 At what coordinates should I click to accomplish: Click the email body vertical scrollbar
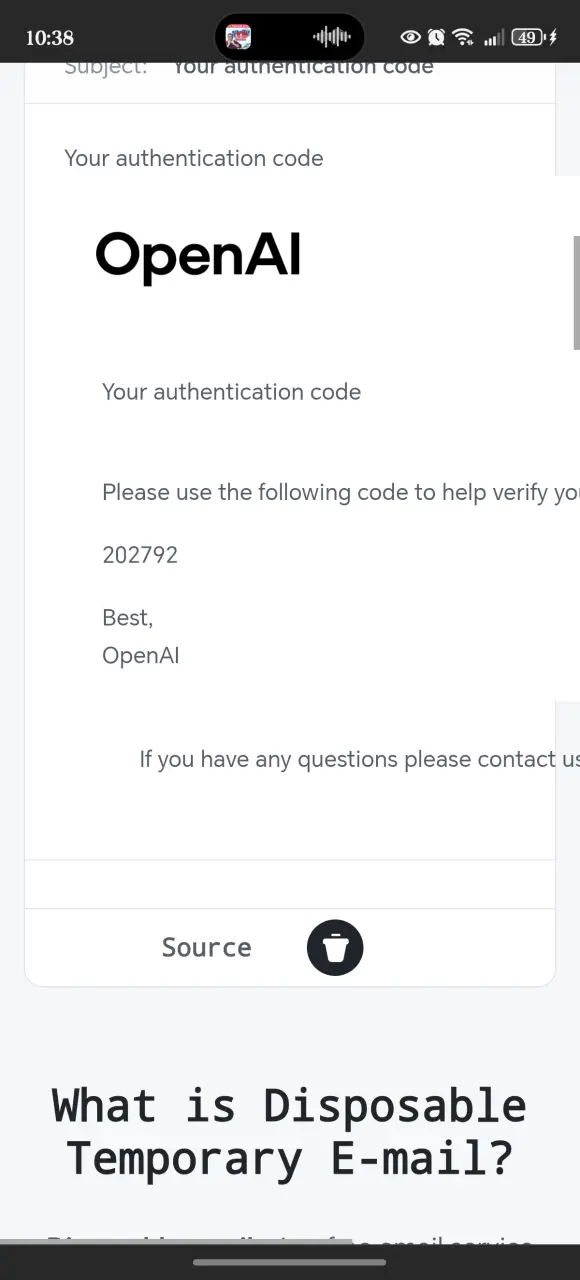pyautogui.click(x=576, y=293)
